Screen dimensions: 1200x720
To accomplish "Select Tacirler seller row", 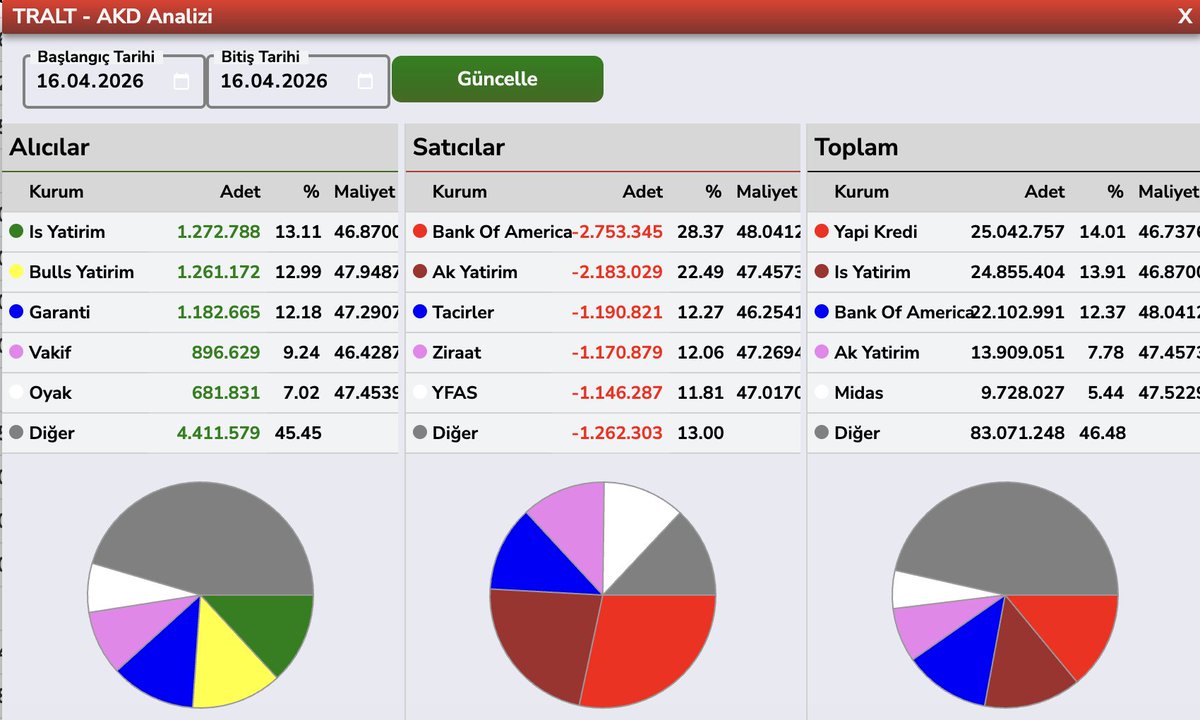I will [x=603, y=312].
